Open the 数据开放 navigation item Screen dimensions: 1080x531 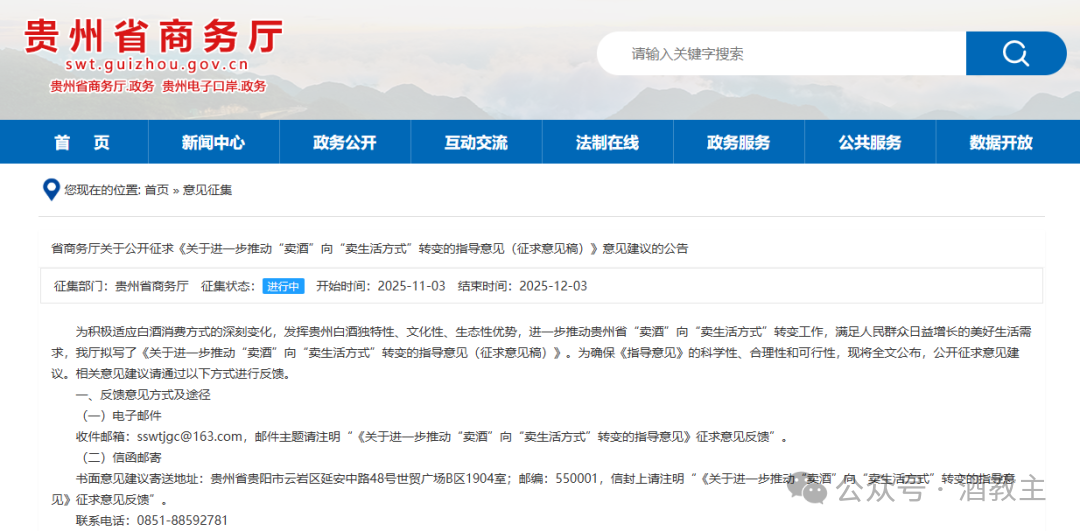pyautogui.click(x=1001, y=143)
